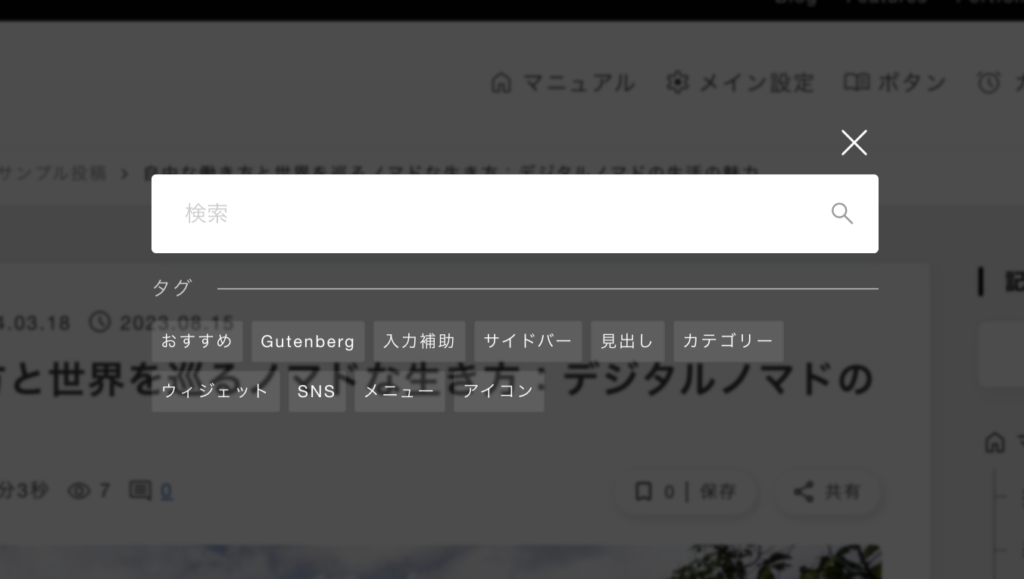Open the カテゴリー tag

point(728,341)
